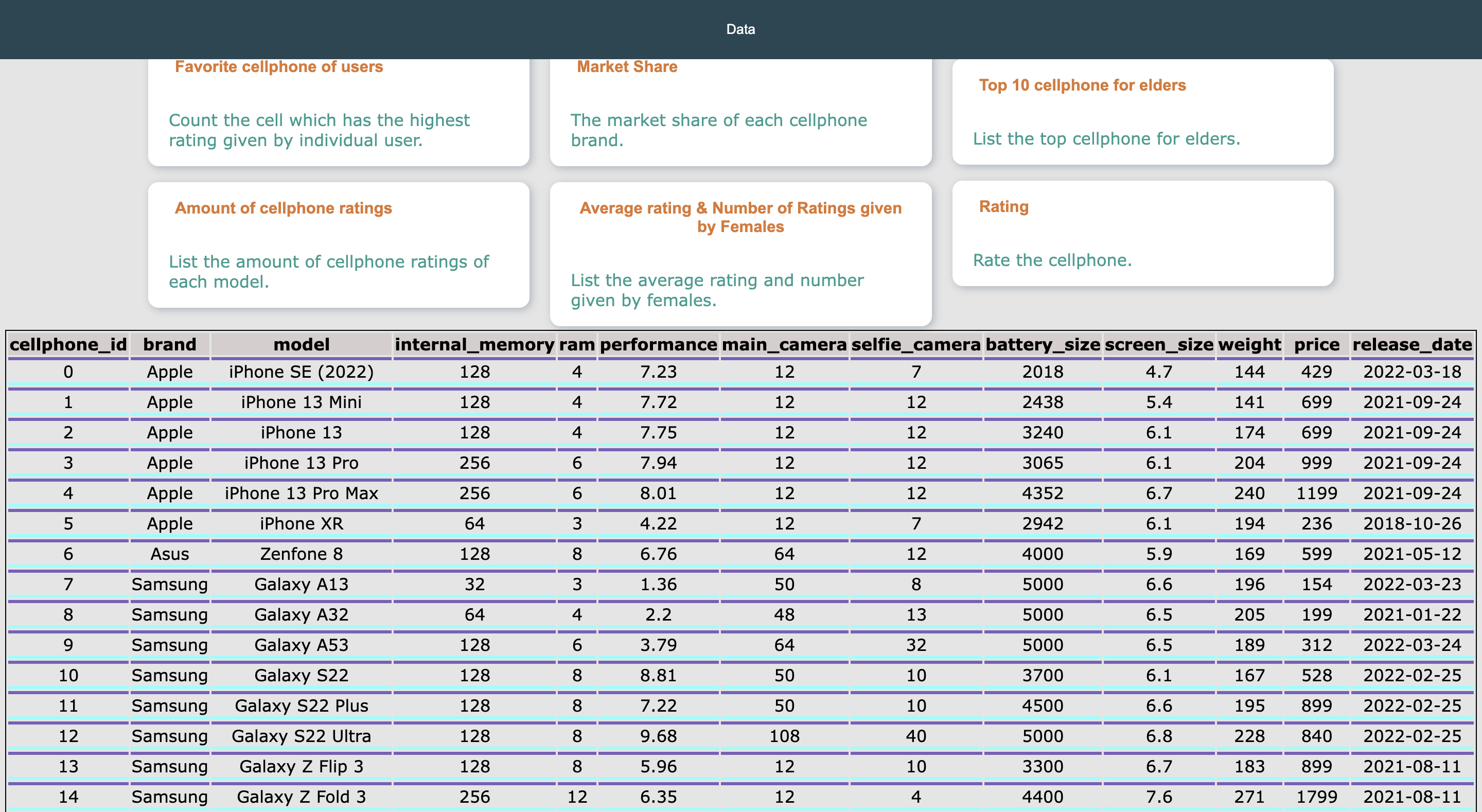Click the model column header
The height and width of the screenshot is (812, 1482).
(301, 344)
